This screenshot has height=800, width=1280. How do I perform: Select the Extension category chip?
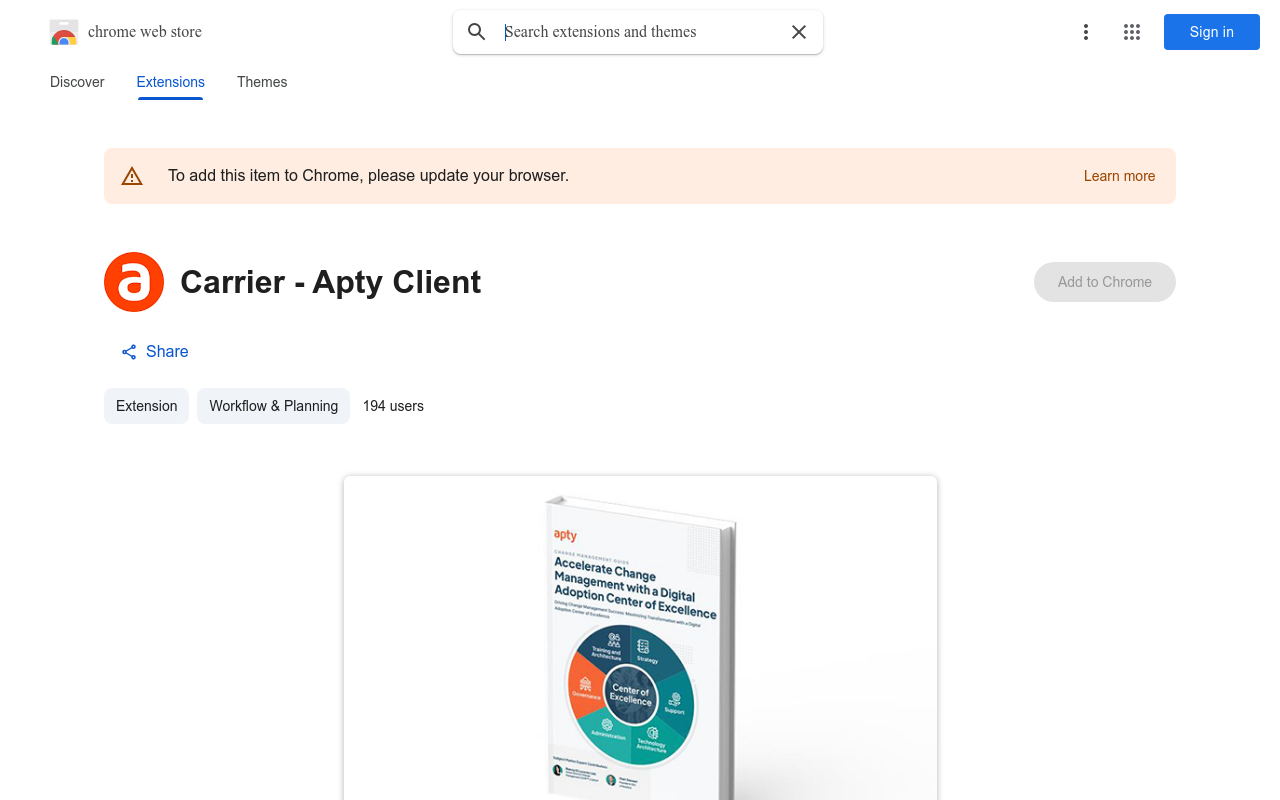[x=146, y=406]
